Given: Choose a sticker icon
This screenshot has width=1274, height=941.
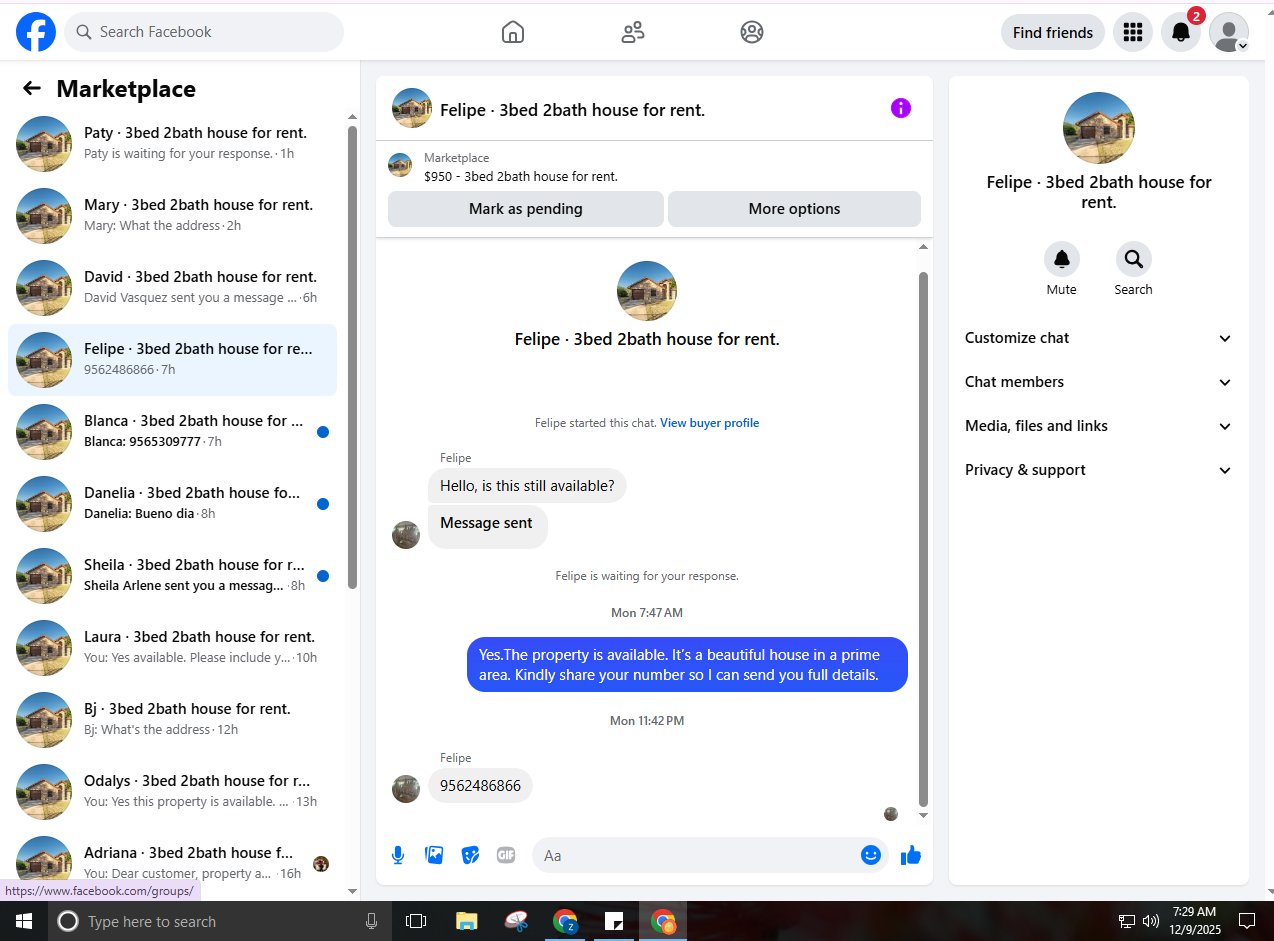Looking at the screenshot, I should [470, 855].
